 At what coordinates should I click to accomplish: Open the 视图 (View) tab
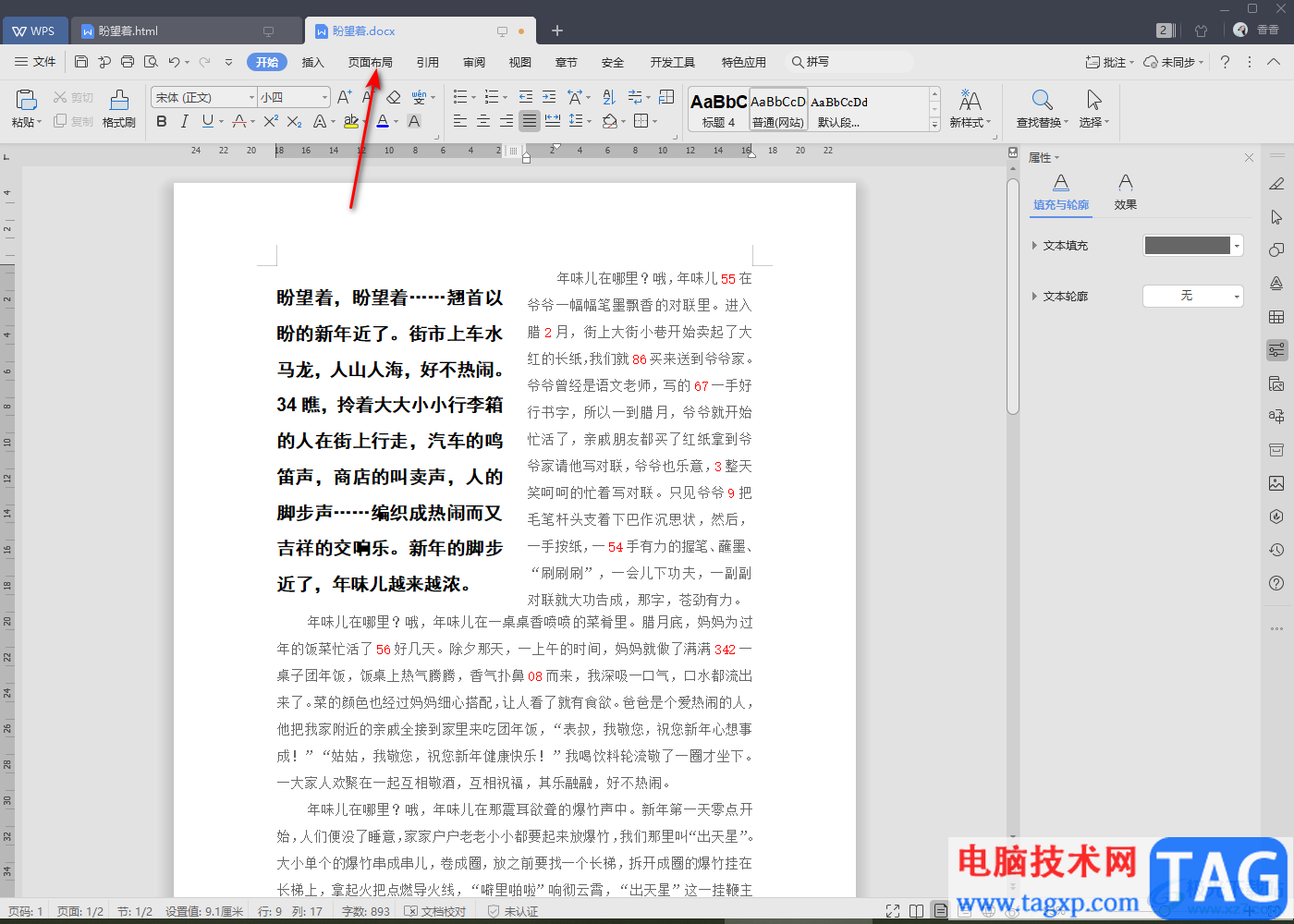point(520,62)
